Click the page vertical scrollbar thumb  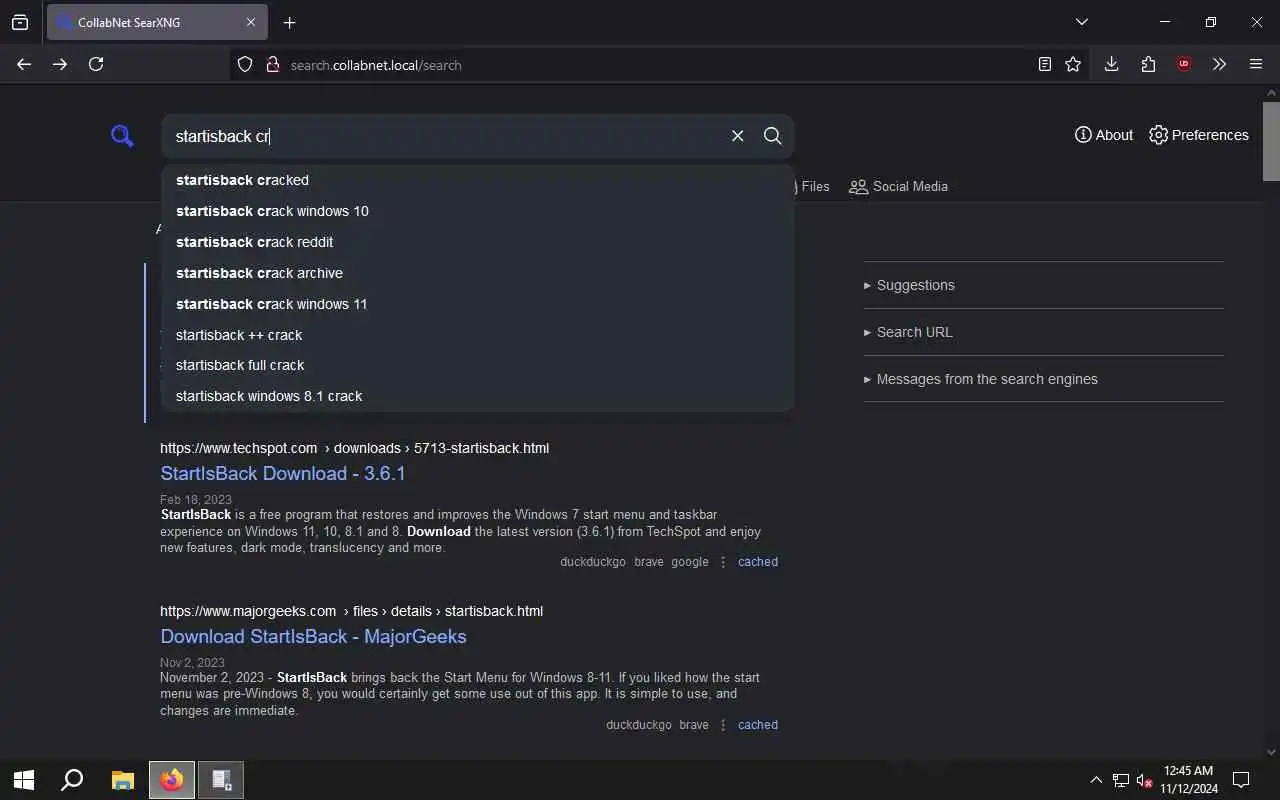(x=1271, y=140)
